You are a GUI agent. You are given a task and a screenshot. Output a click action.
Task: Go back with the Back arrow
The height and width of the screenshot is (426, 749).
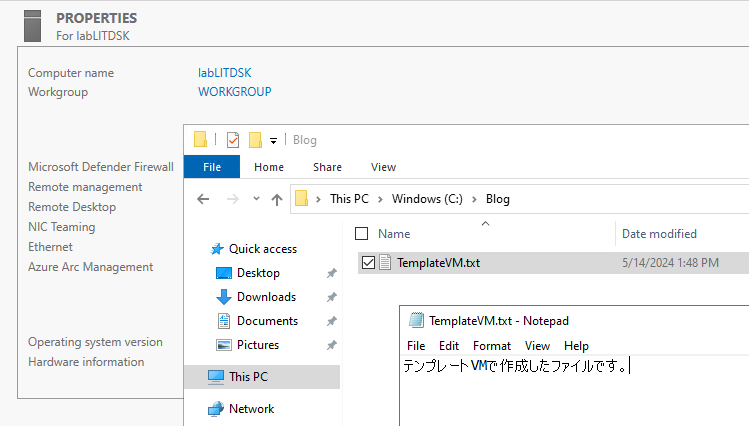[203, 199]
